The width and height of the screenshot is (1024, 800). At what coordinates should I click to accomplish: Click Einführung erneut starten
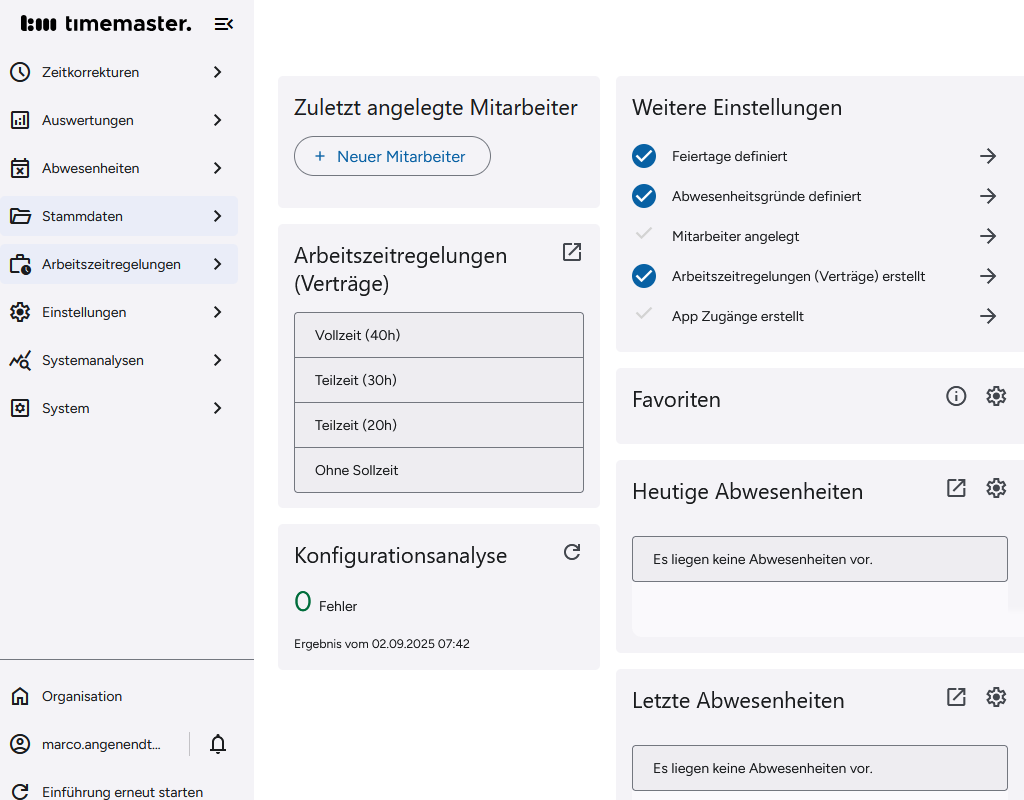(120, 791)
